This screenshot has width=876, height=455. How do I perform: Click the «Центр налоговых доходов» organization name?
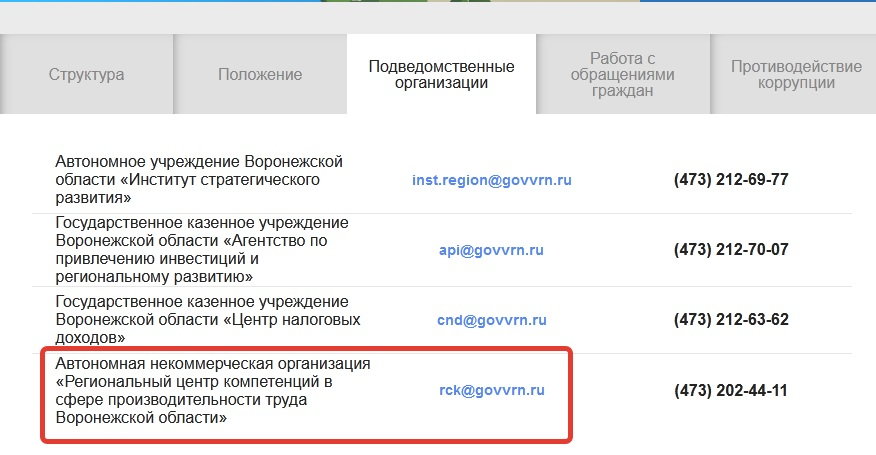click(207, 320)
